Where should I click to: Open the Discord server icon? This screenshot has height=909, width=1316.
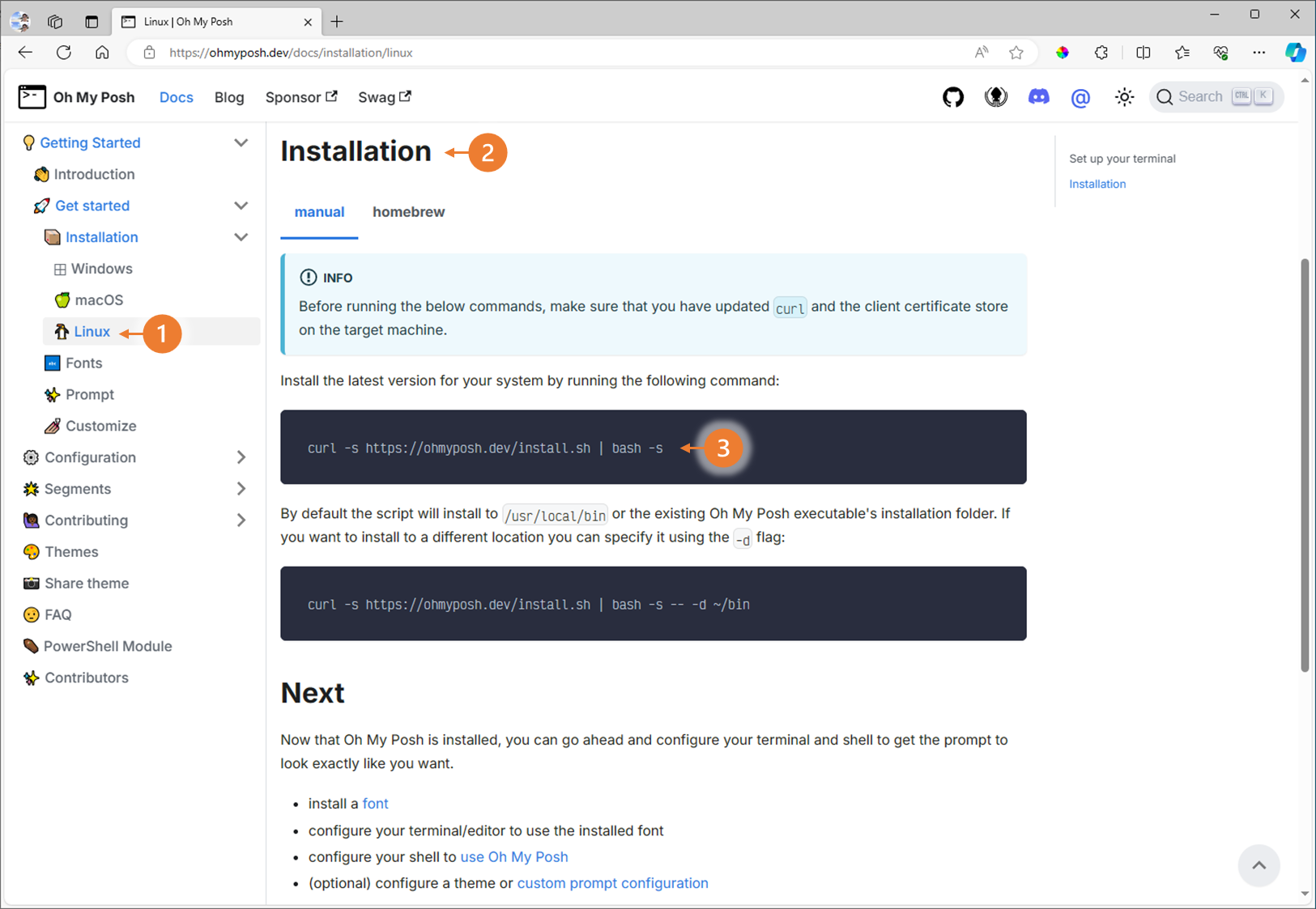[1038, 97]
